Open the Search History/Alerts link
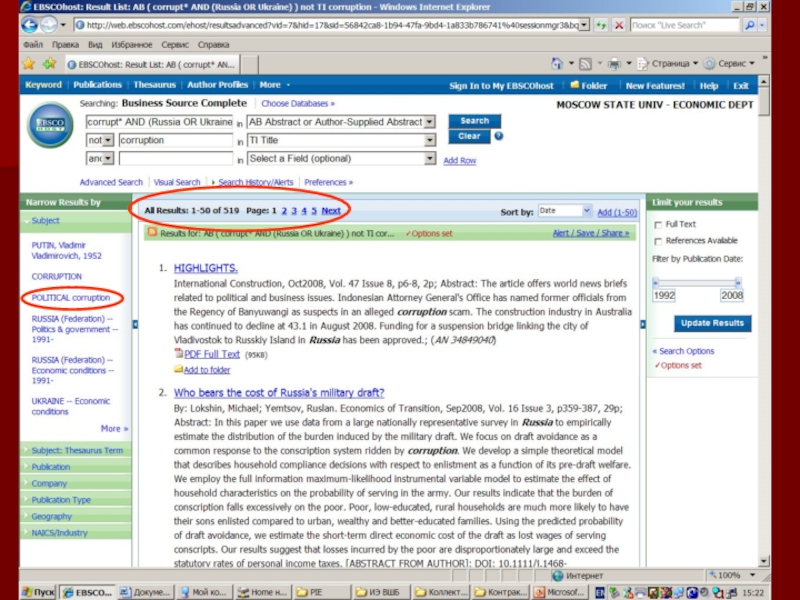 [256, 182]
